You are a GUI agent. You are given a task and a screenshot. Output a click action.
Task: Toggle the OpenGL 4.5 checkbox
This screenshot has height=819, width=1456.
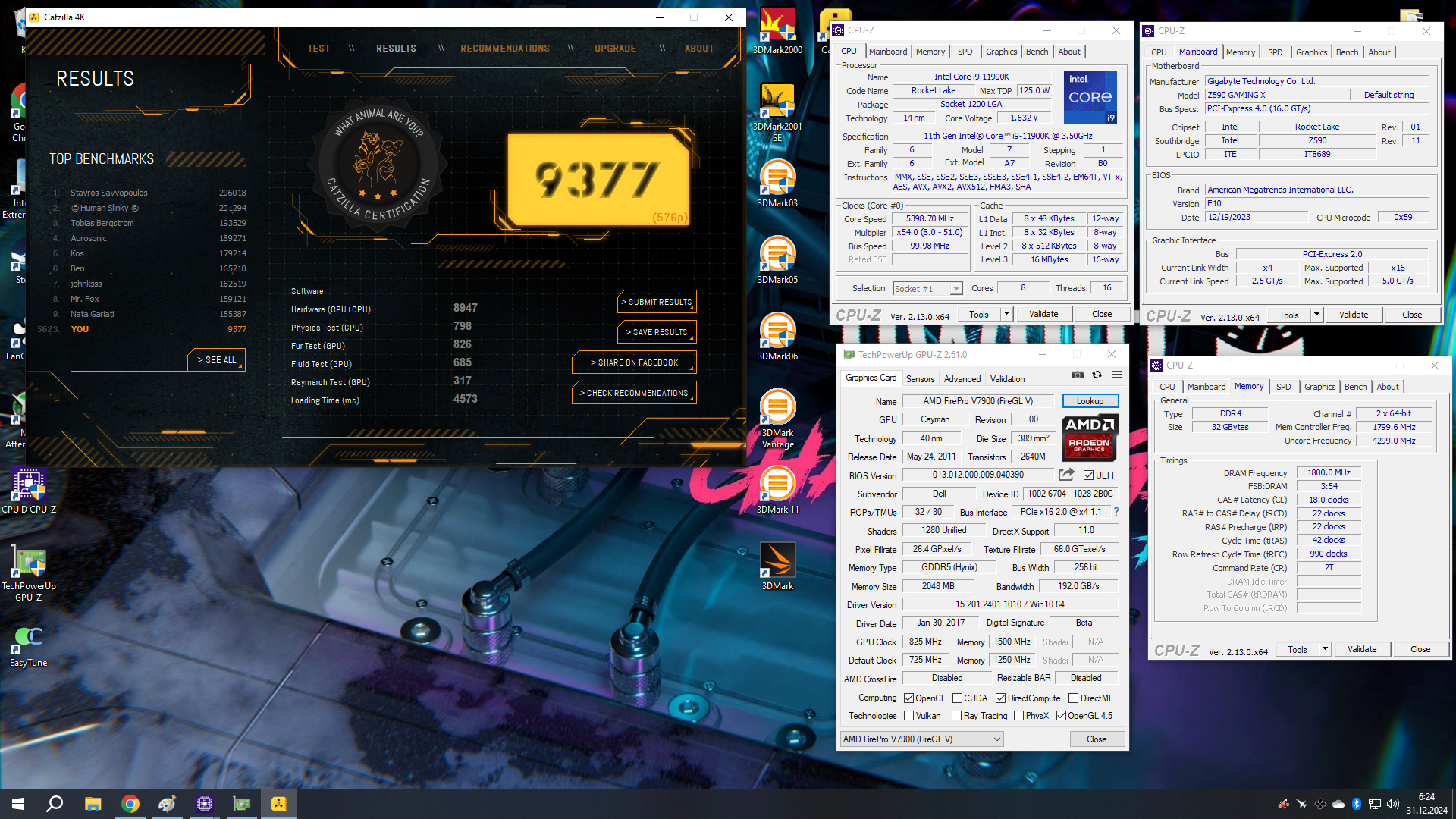click(x=1061, y=716)
